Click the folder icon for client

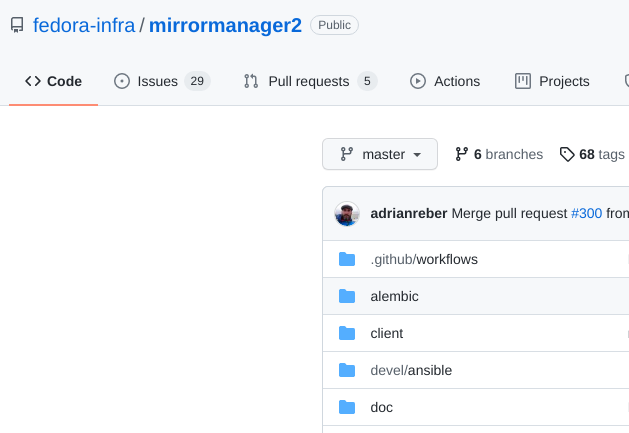(x=347, y=333)
